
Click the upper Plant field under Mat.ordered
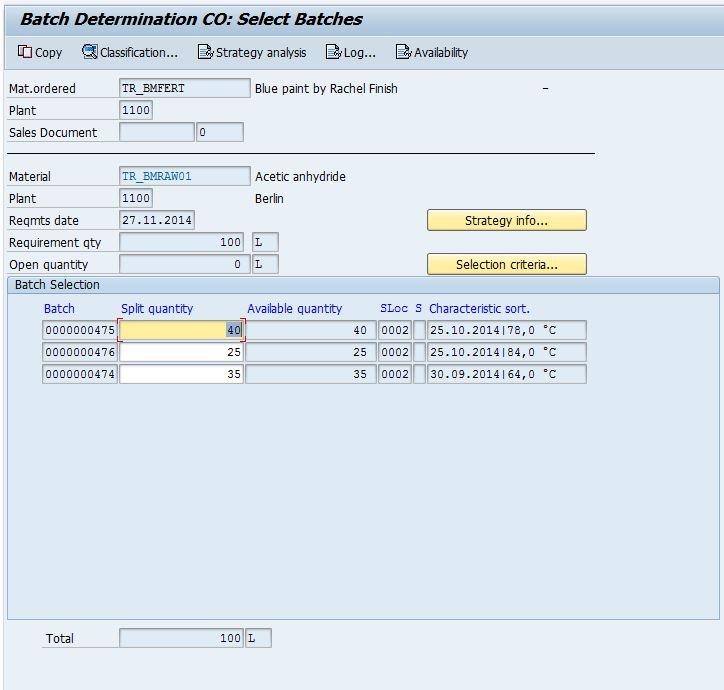point(136,110)
